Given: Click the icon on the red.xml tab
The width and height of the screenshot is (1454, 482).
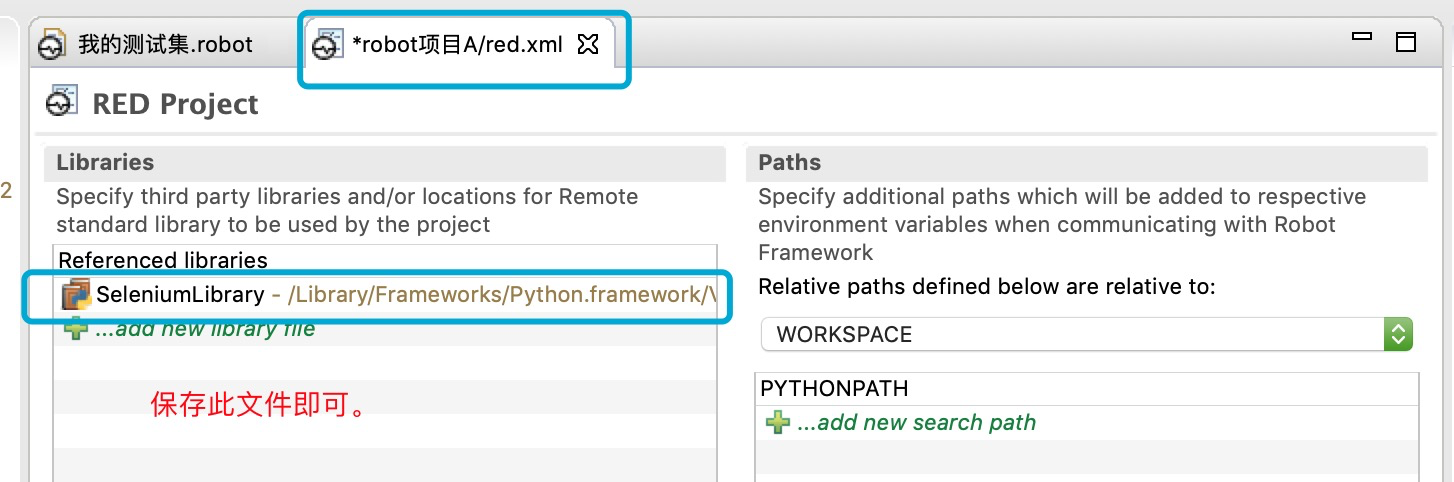Looking at the screenshot, I should pos(325,45).
